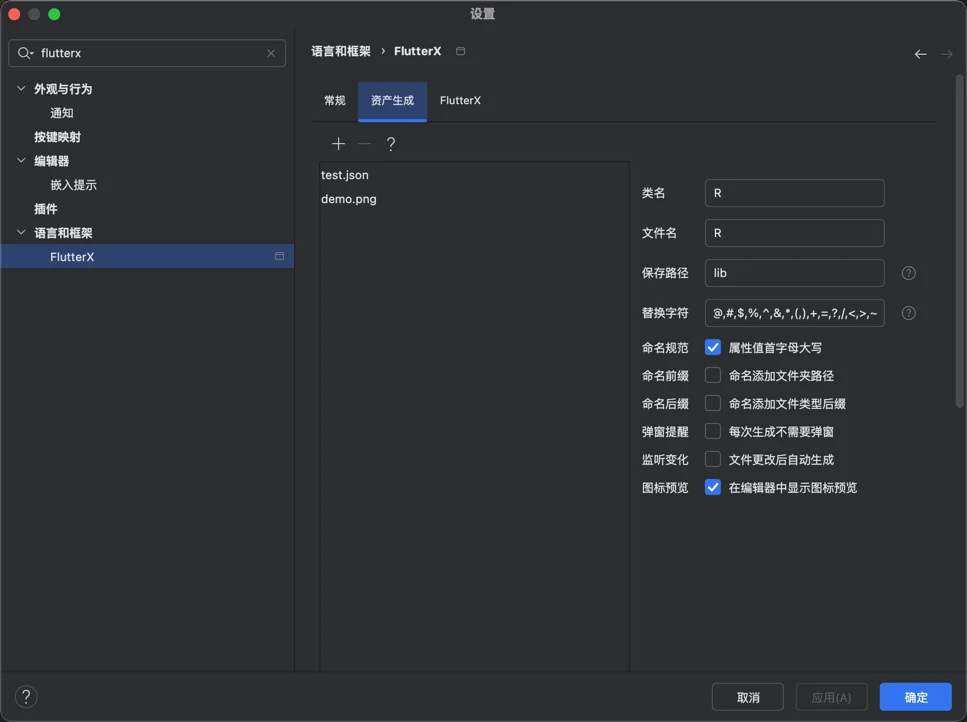Uncheck 属性值首字母大写 checkbox
The width and height of the screenshot is (967, 722).
[713, 348]
